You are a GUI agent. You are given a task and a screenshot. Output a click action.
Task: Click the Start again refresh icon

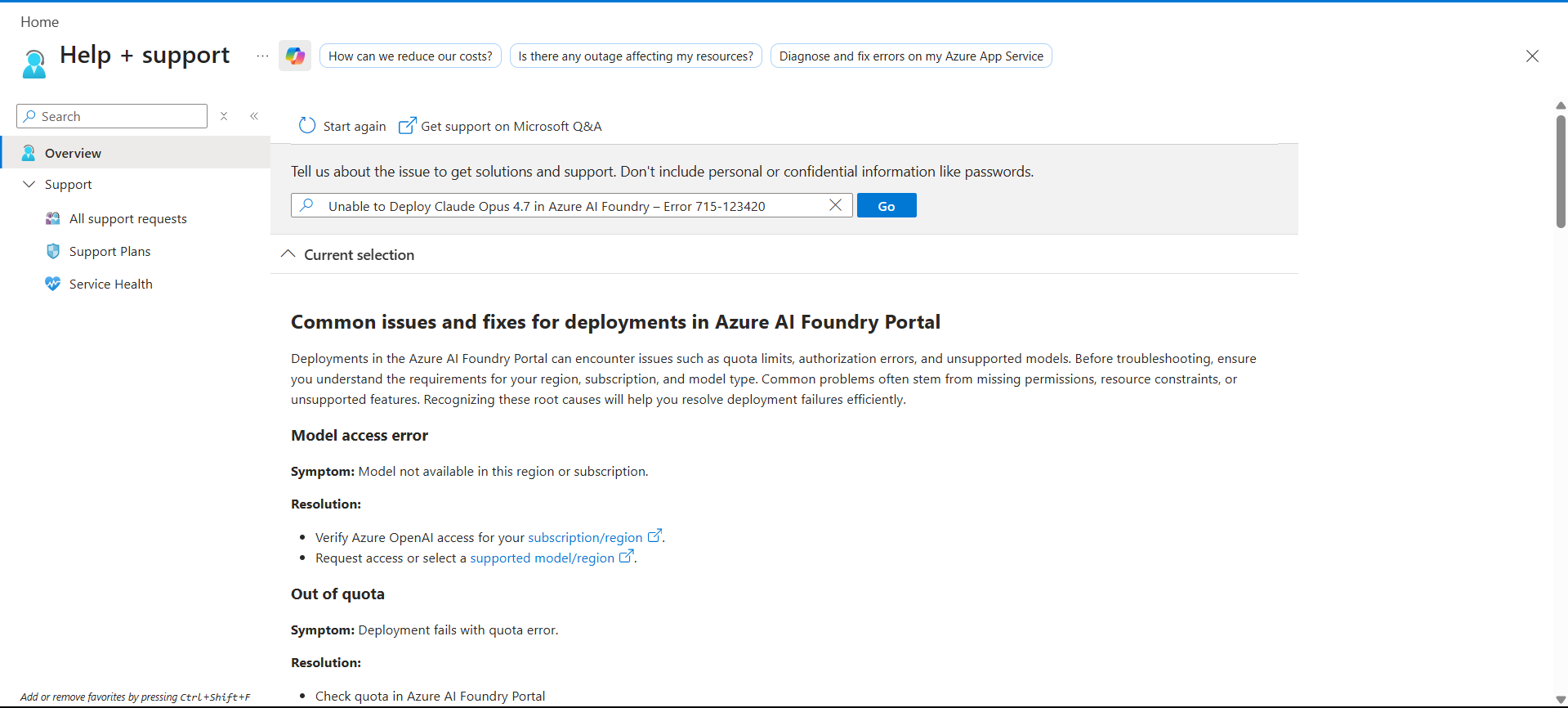point(307,125)
